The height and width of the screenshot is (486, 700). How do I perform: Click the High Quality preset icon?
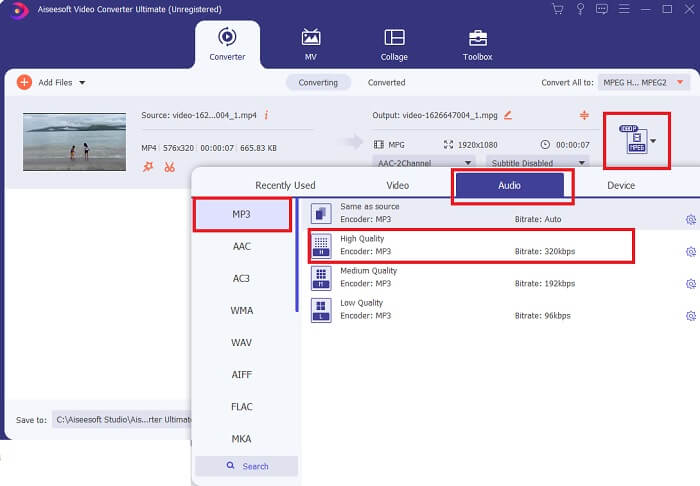pos(321,245)
